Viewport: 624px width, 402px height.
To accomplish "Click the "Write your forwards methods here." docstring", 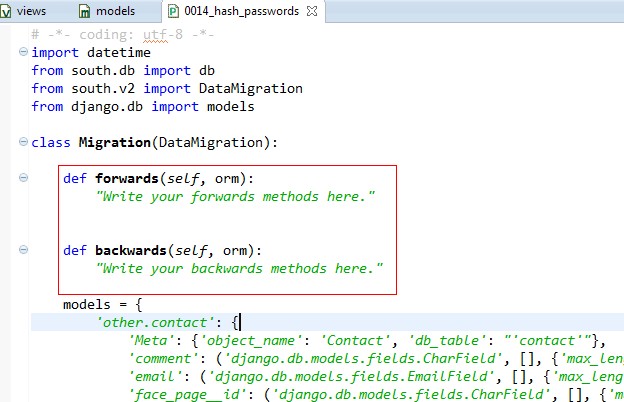I will click(235, 197).
